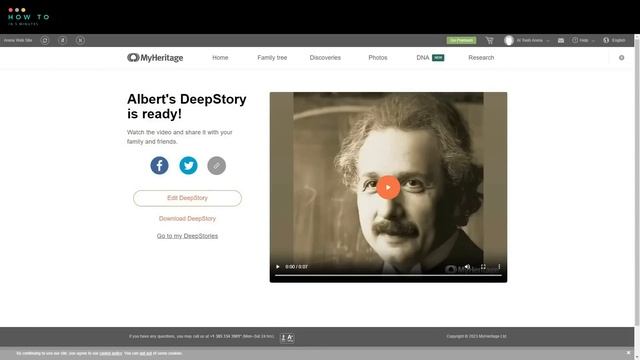Click the Albert DeepStory video frame

click(388, 187)
